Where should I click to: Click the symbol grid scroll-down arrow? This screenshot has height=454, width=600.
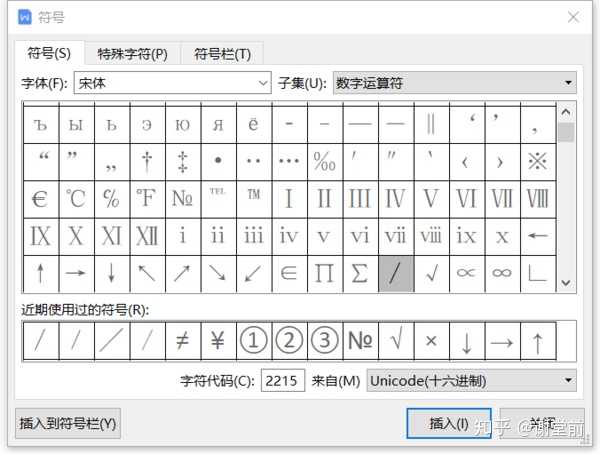point(566,283)
